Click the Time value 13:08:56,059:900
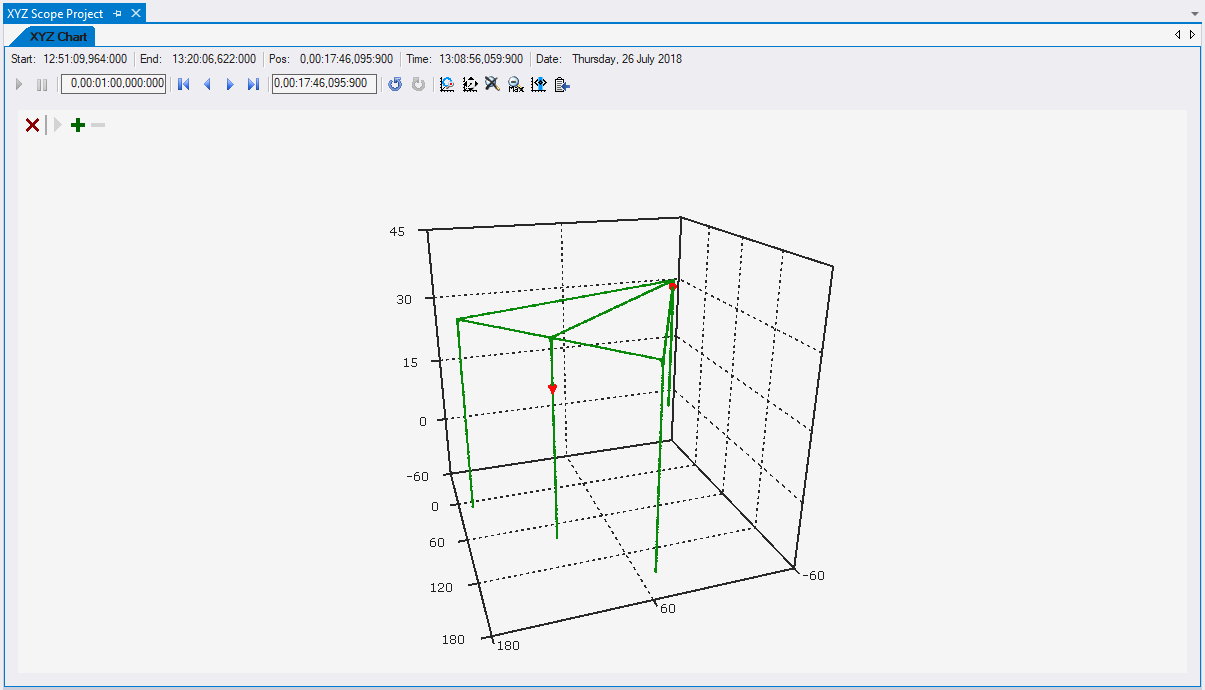 coord(481,59)
